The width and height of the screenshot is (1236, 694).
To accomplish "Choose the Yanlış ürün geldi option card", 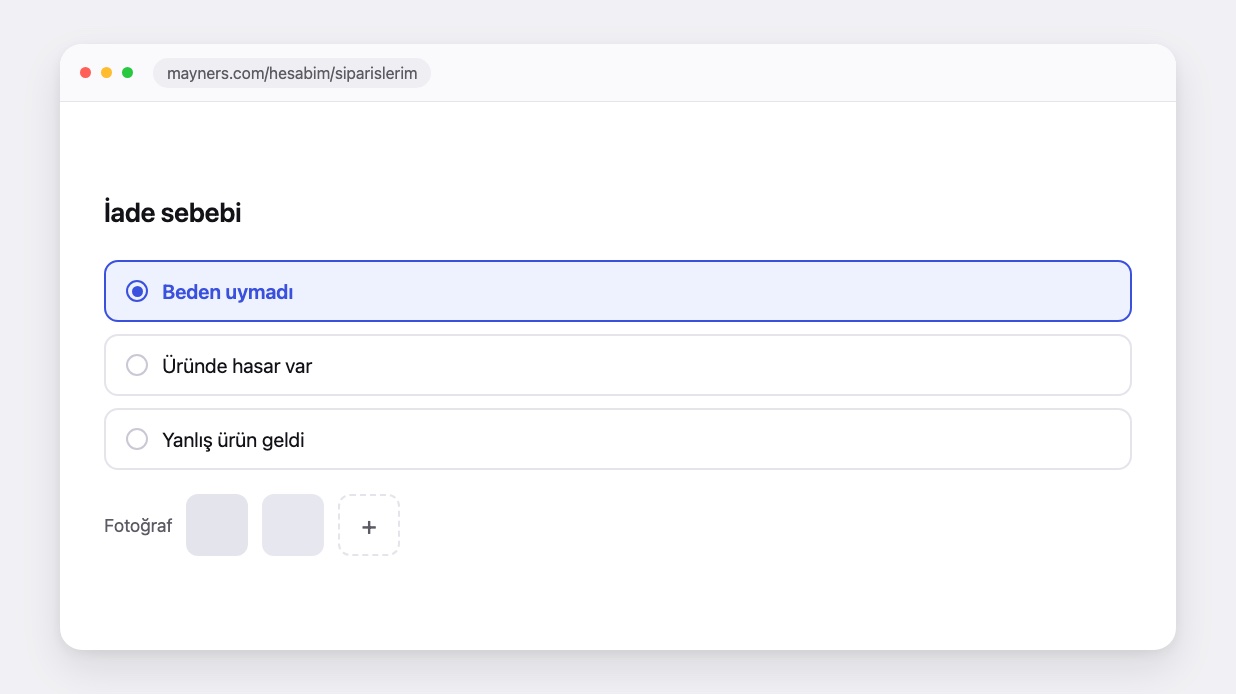I will coord(618,439).
